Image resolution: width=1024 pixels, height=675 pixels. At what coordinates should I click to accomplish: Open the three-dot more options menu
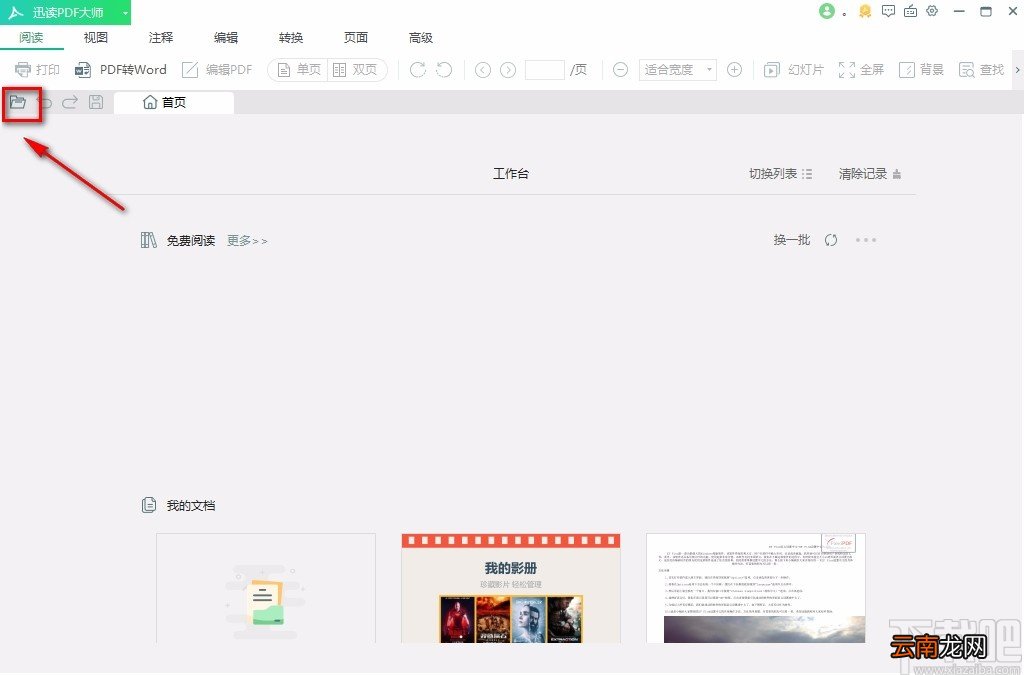pos(866,240)
